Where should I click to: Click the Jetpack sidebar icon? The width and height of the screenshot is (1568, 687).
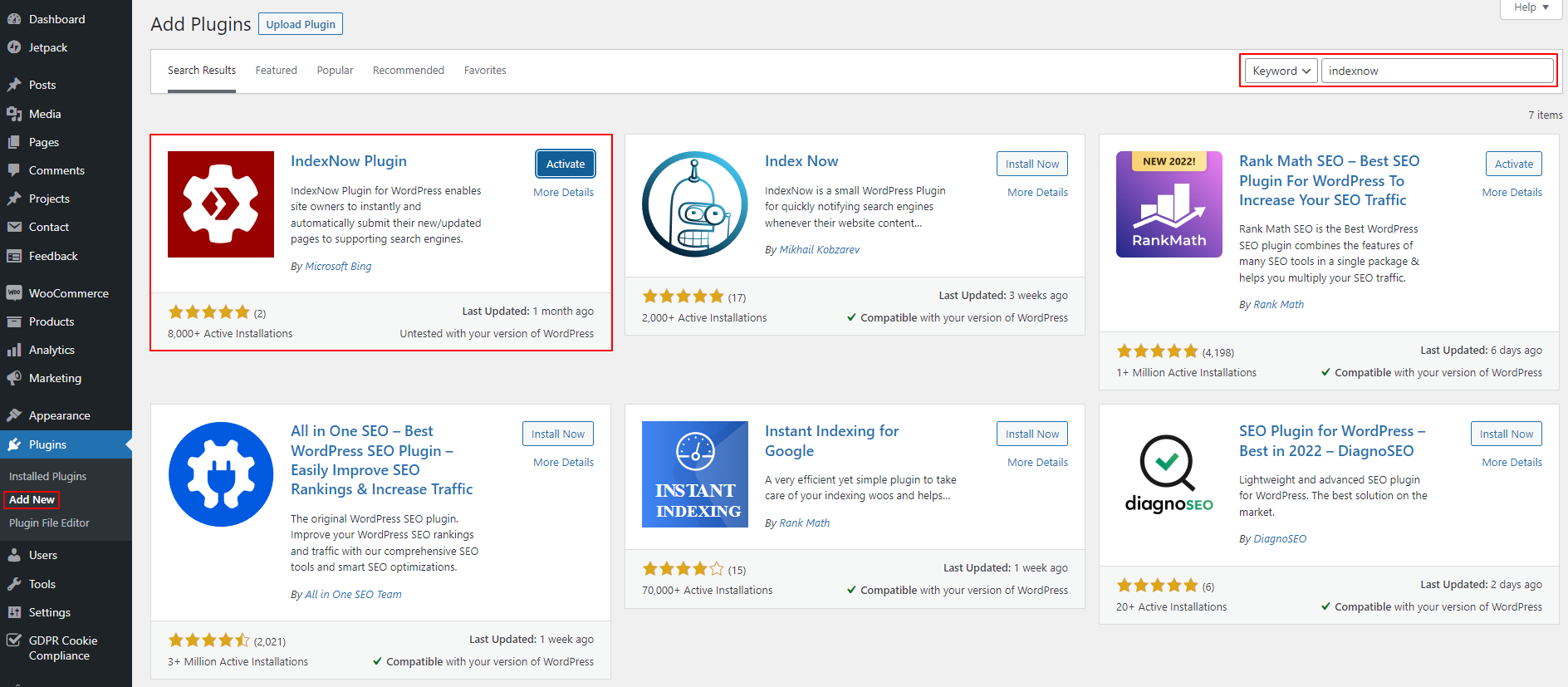[14, 47]
